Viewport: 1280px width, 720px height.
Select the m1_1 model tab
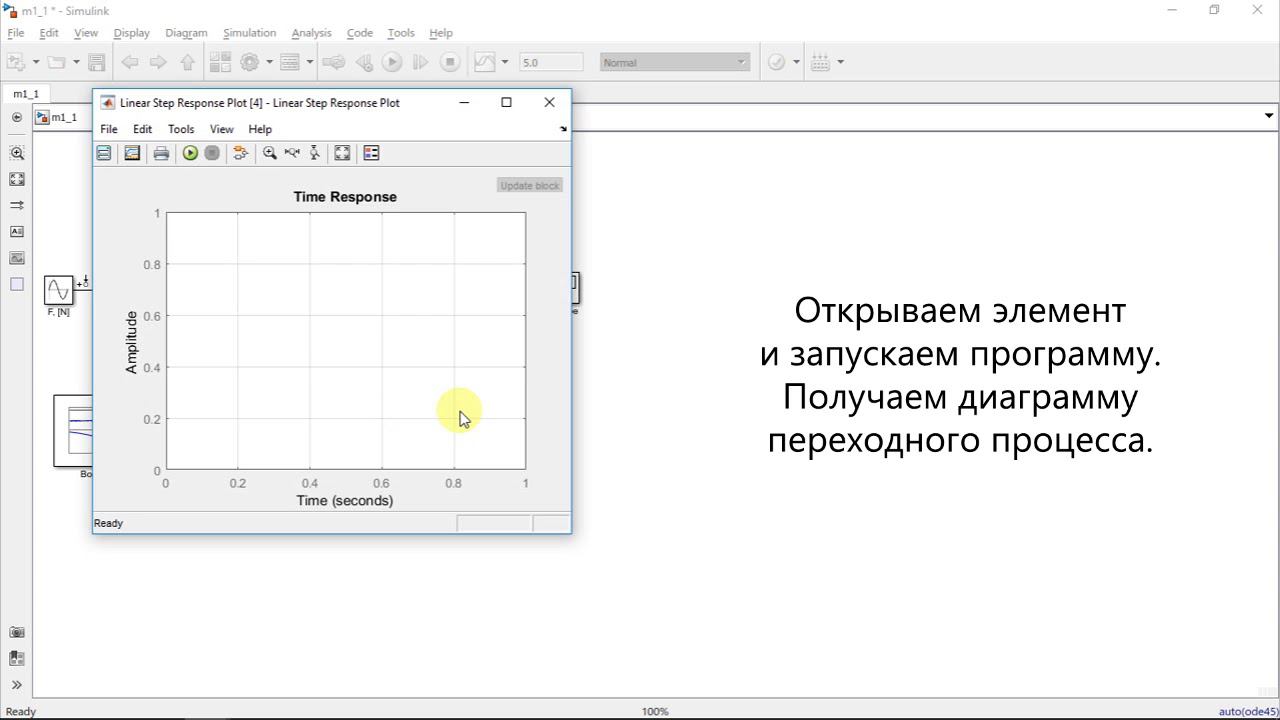(x=26, y=94)
